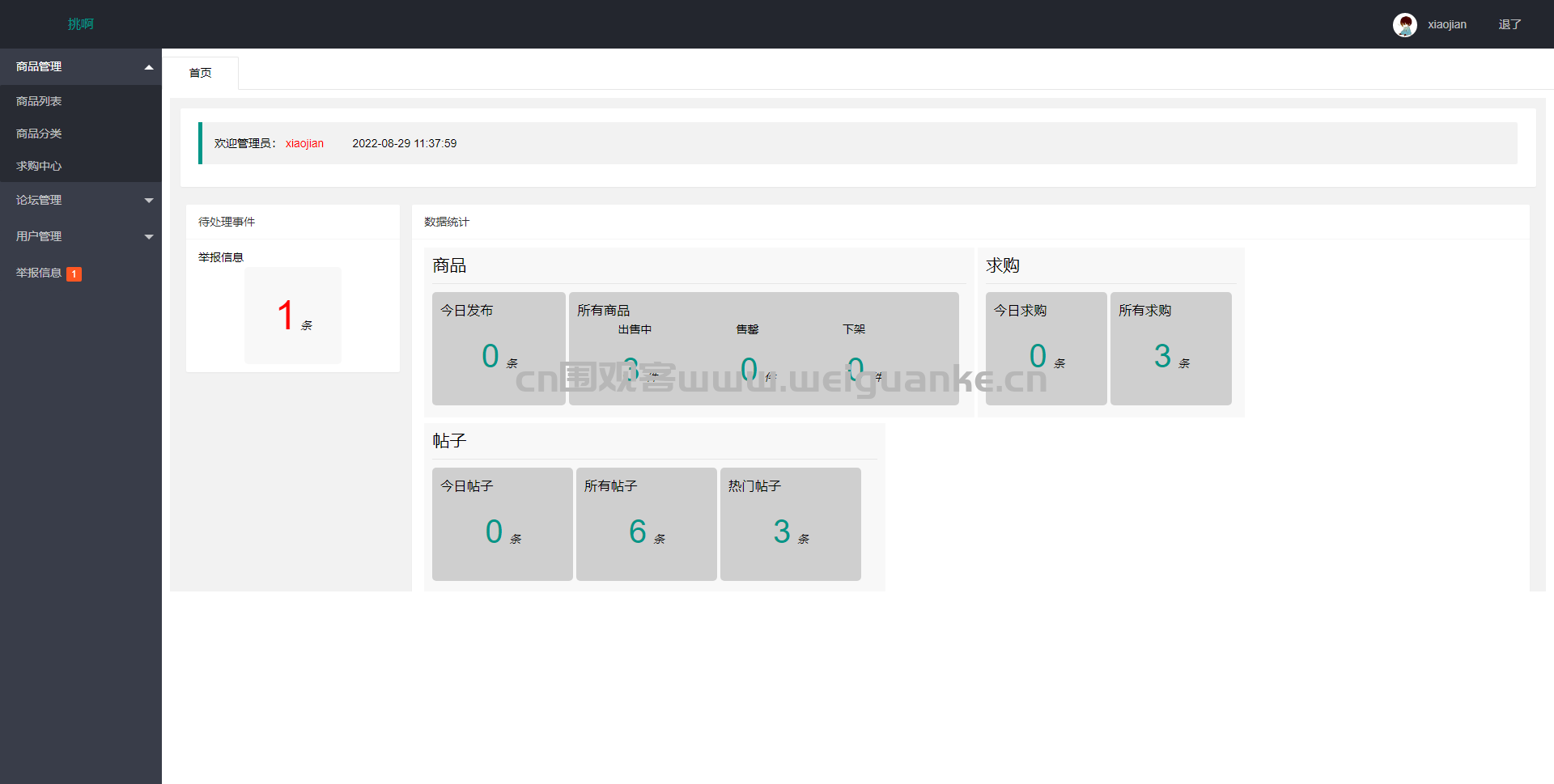
Task: Click the 出售中 label
Action: pyautogui.click(x=635, y=329)
